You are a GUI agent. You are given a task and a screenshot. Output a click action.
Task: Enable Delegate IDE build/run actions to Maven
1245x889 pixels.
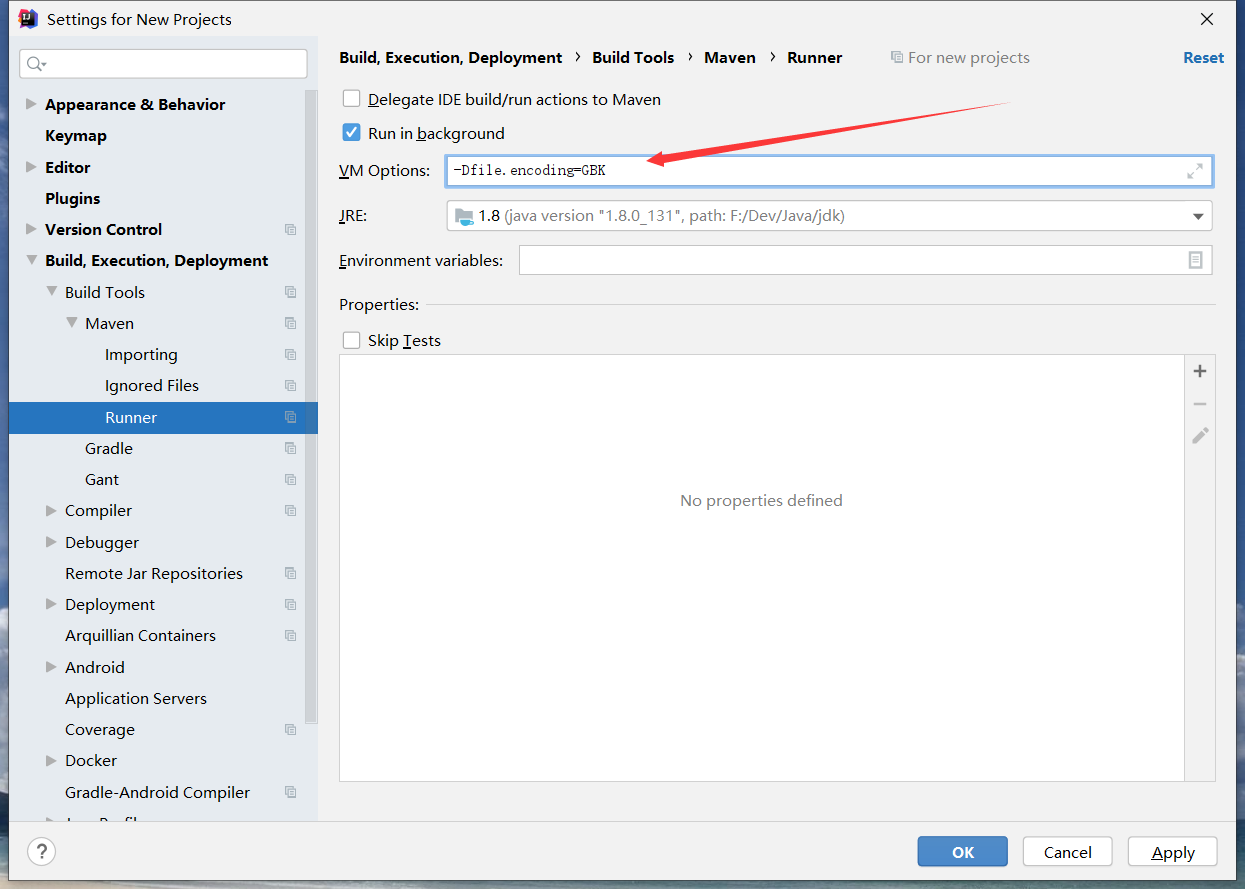tap(351, 99)
